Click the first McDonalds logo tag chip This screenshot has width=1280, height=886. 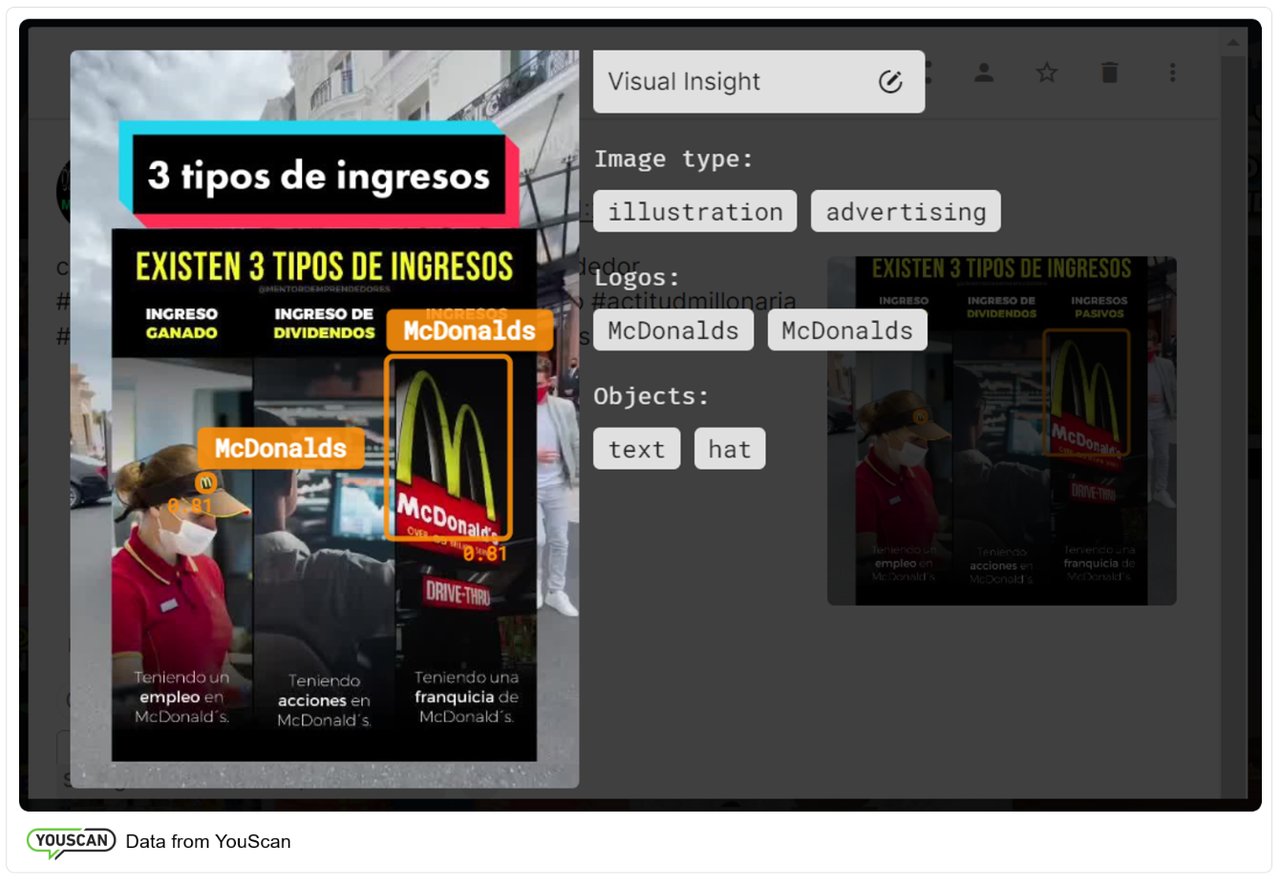click(x=672, y=329)
